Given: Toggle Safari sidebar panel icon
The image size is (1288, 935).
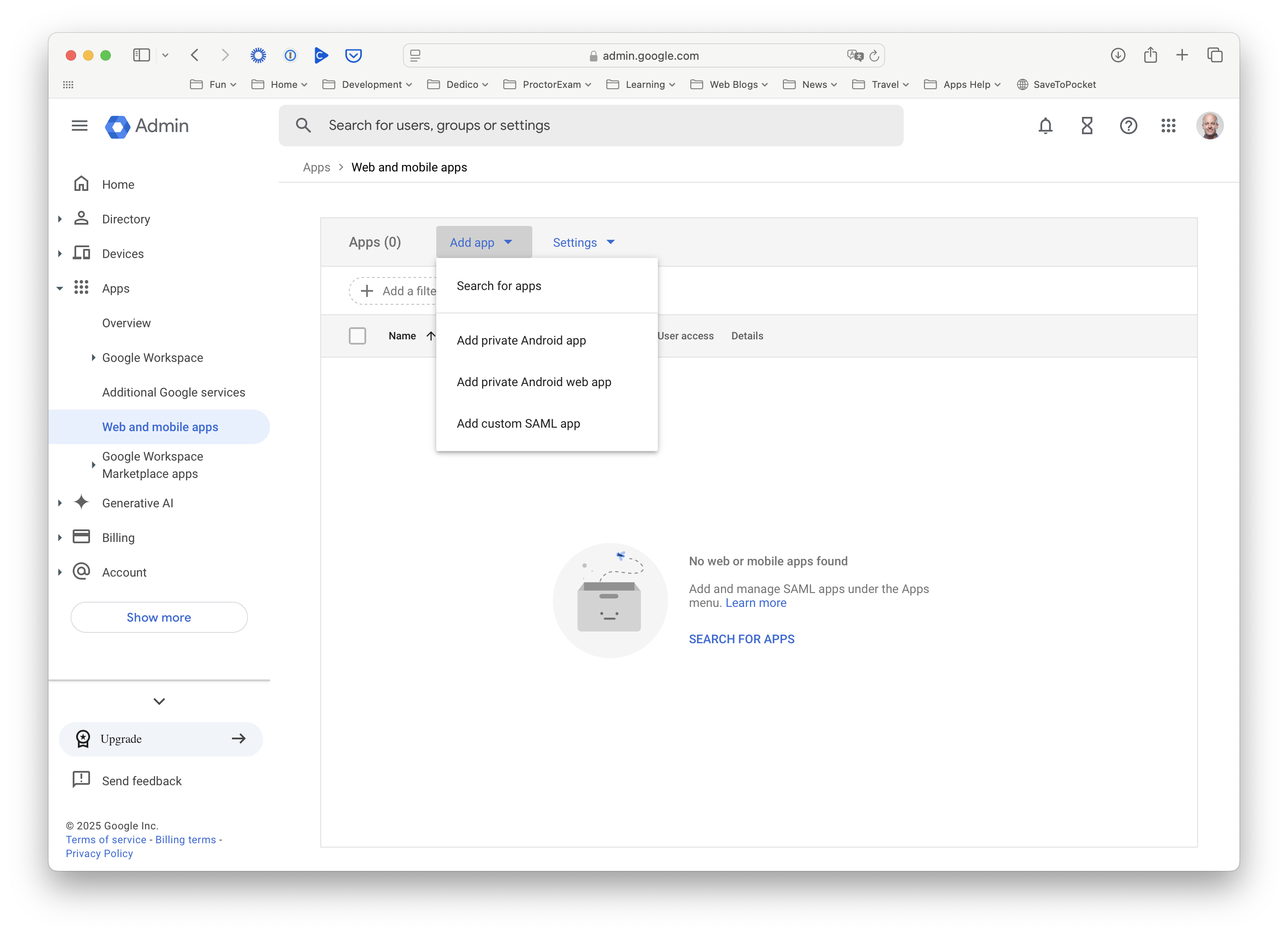Looking at the screenshot, I should (x=141, y=55).
